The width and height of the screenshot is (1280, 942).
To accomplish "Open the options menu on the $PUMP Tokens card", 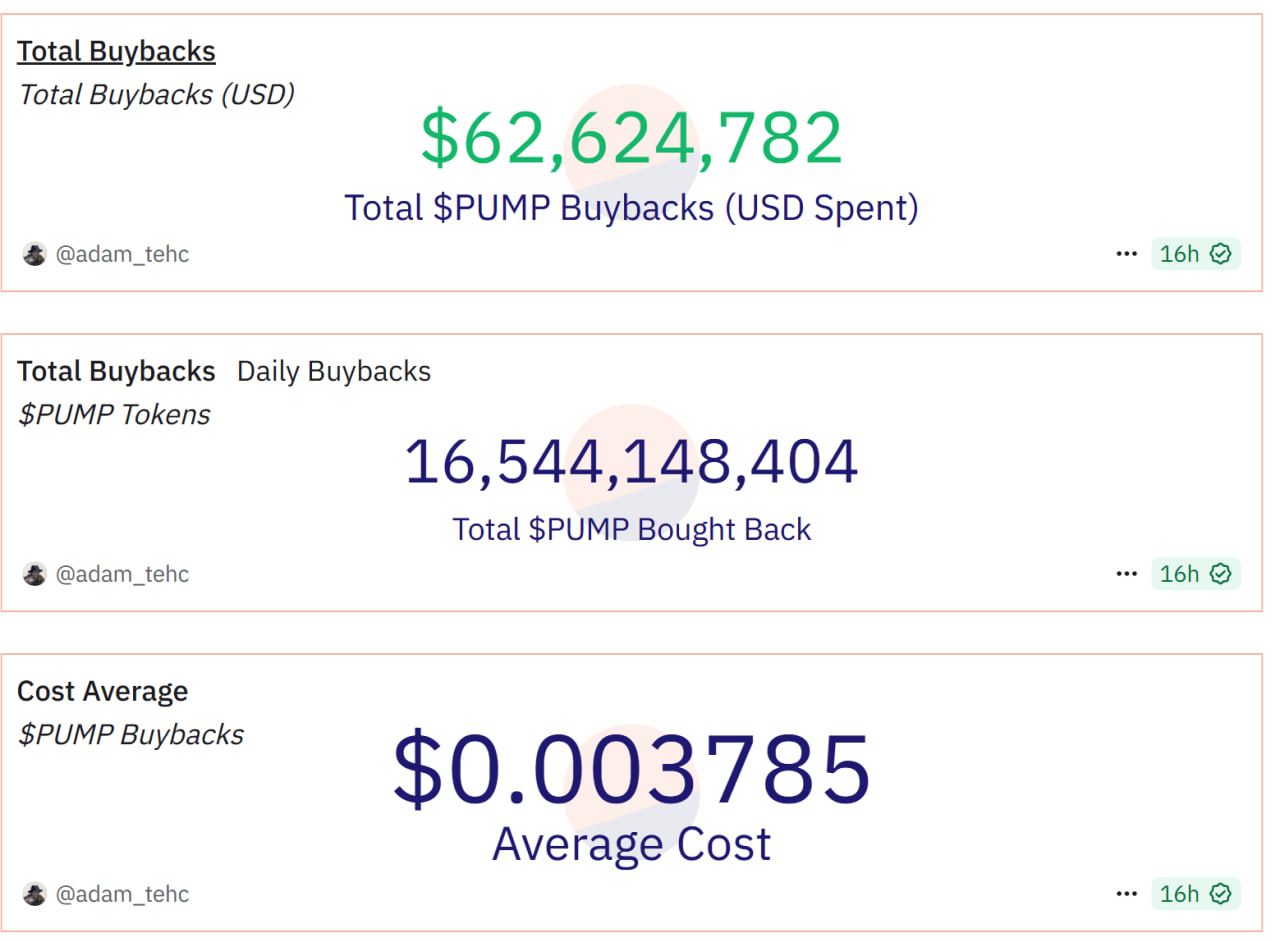I will (1126, 573).
